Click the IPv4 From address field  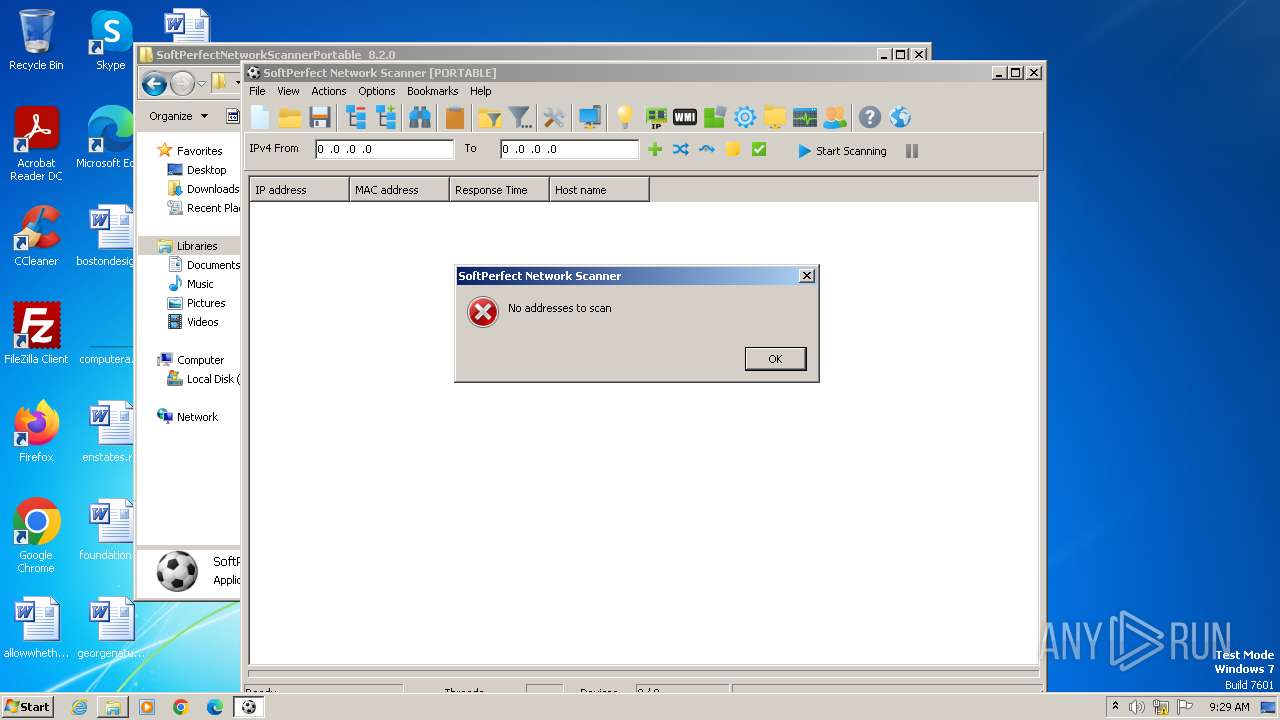click(384, 150)
